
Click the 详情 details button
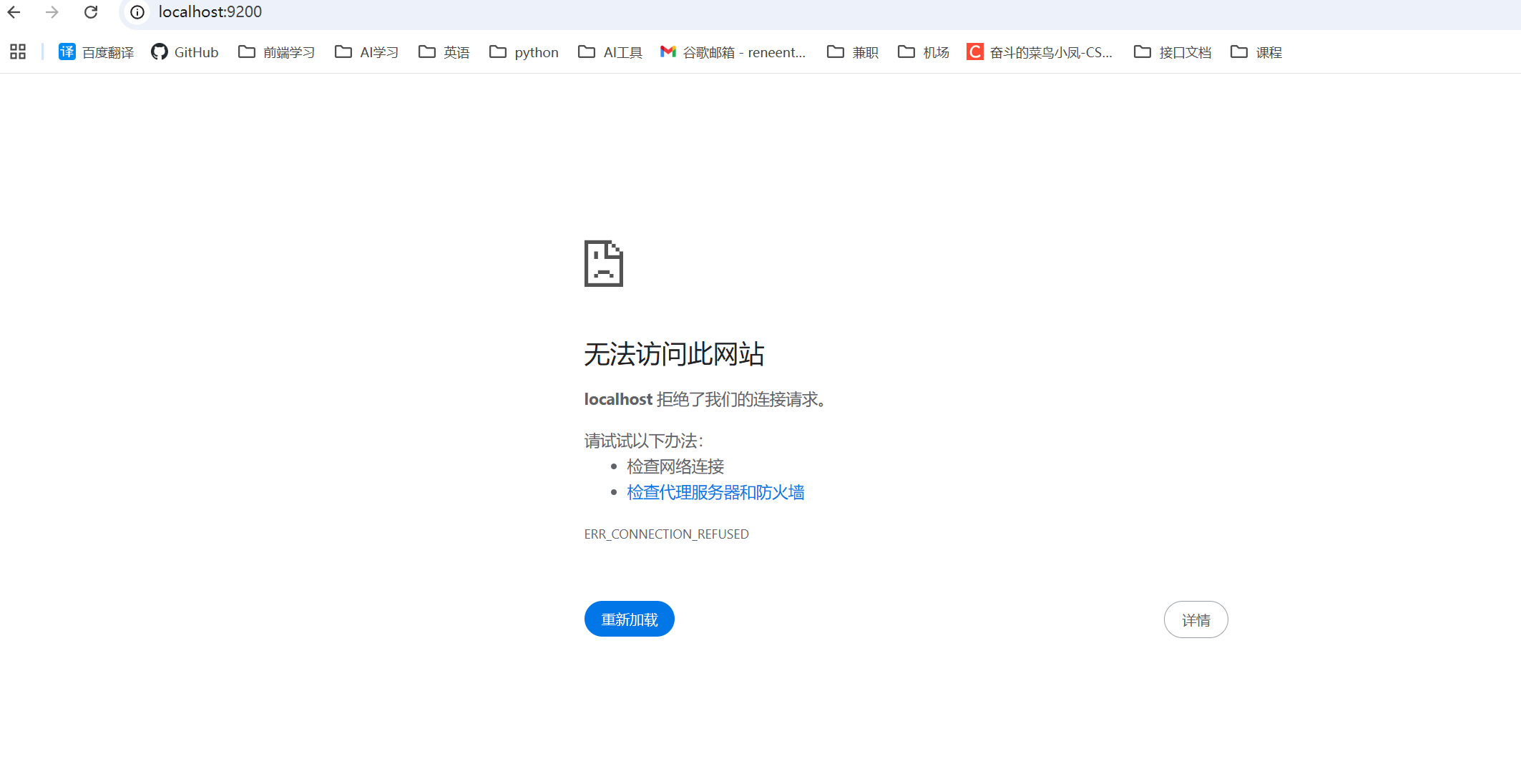[1195, 620]
